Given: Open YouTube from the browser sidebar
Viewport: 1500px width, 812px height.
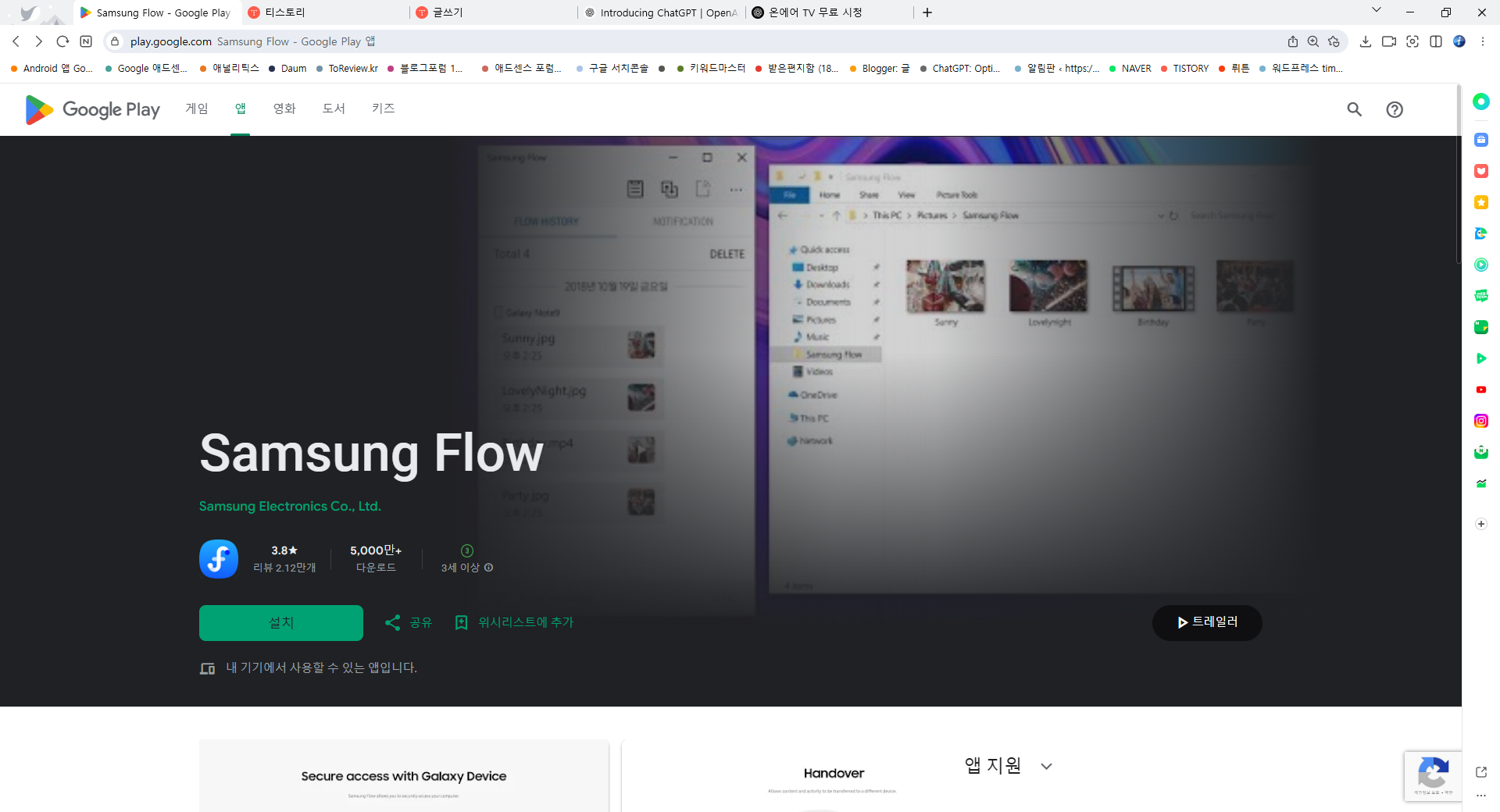Looking at the screenshot, I should (1480, 389).
